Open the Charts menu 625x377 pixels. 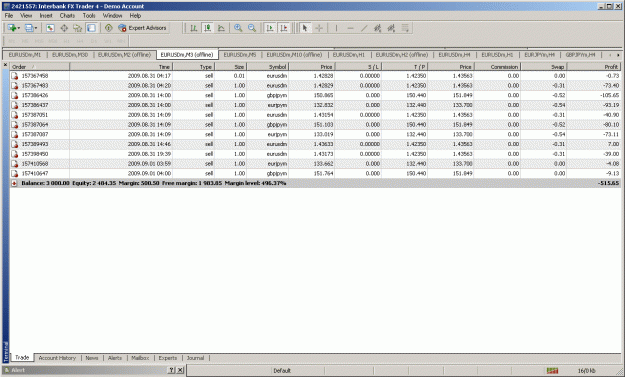(67, 16)
